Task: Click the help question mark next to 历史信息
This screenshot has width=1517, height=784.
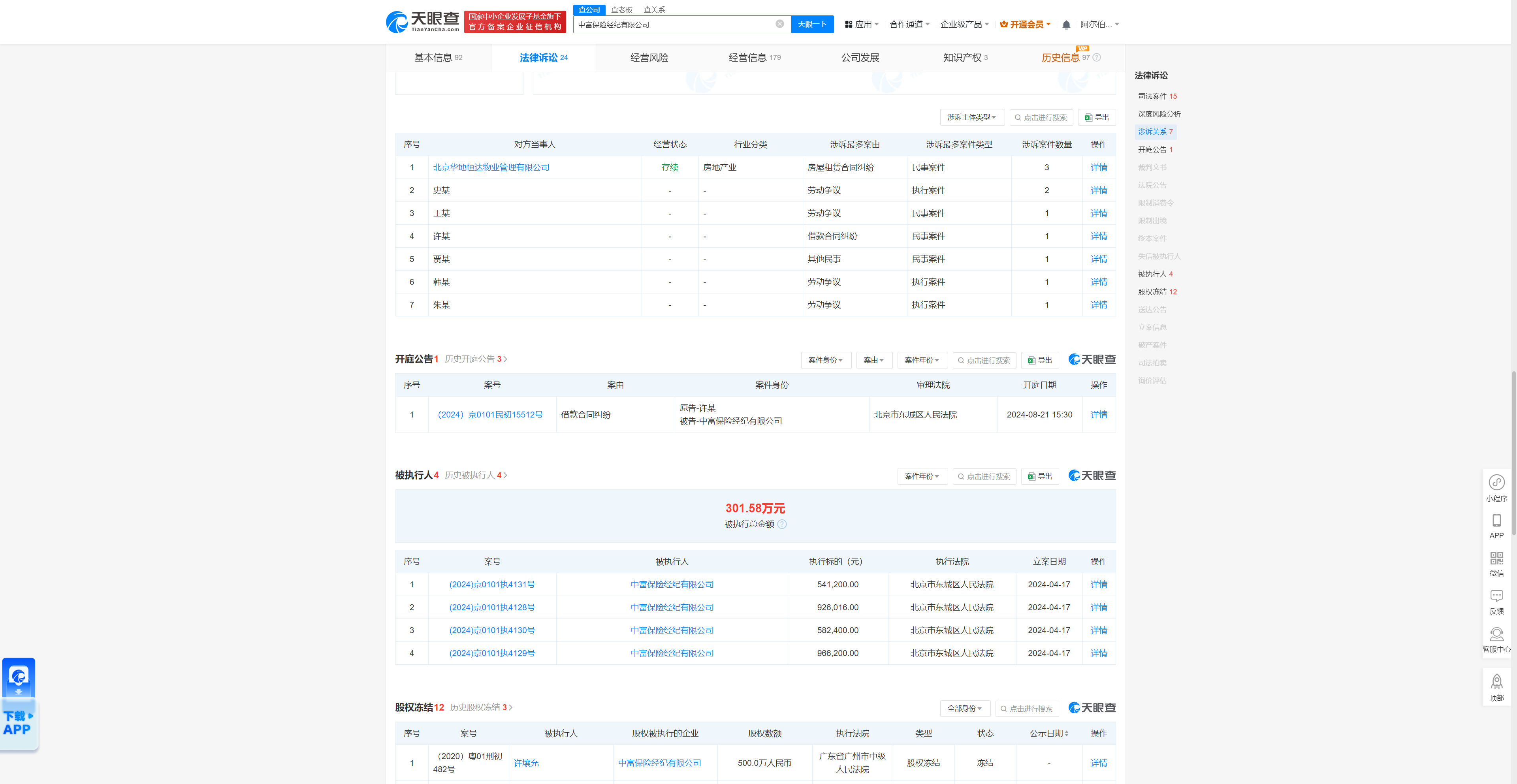Action: 1097,58
